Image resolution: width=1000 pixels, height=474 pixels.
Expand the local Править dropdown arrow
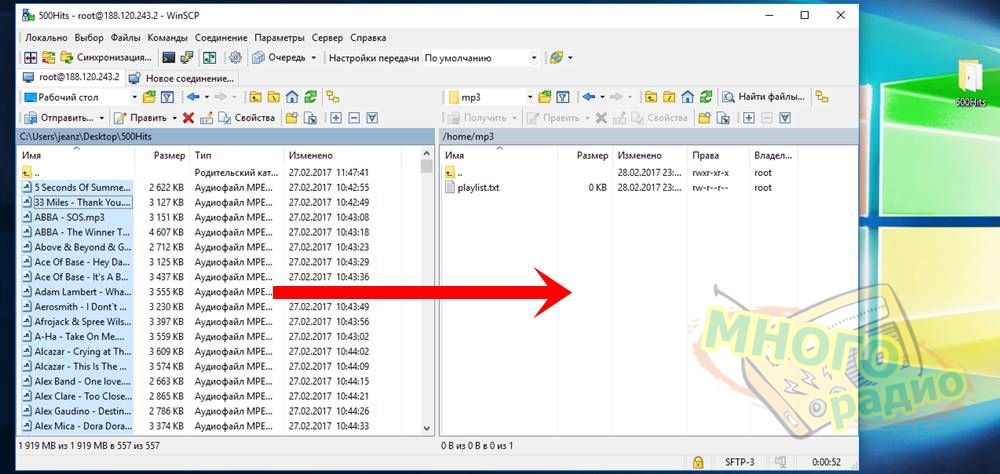click(174, 118)
